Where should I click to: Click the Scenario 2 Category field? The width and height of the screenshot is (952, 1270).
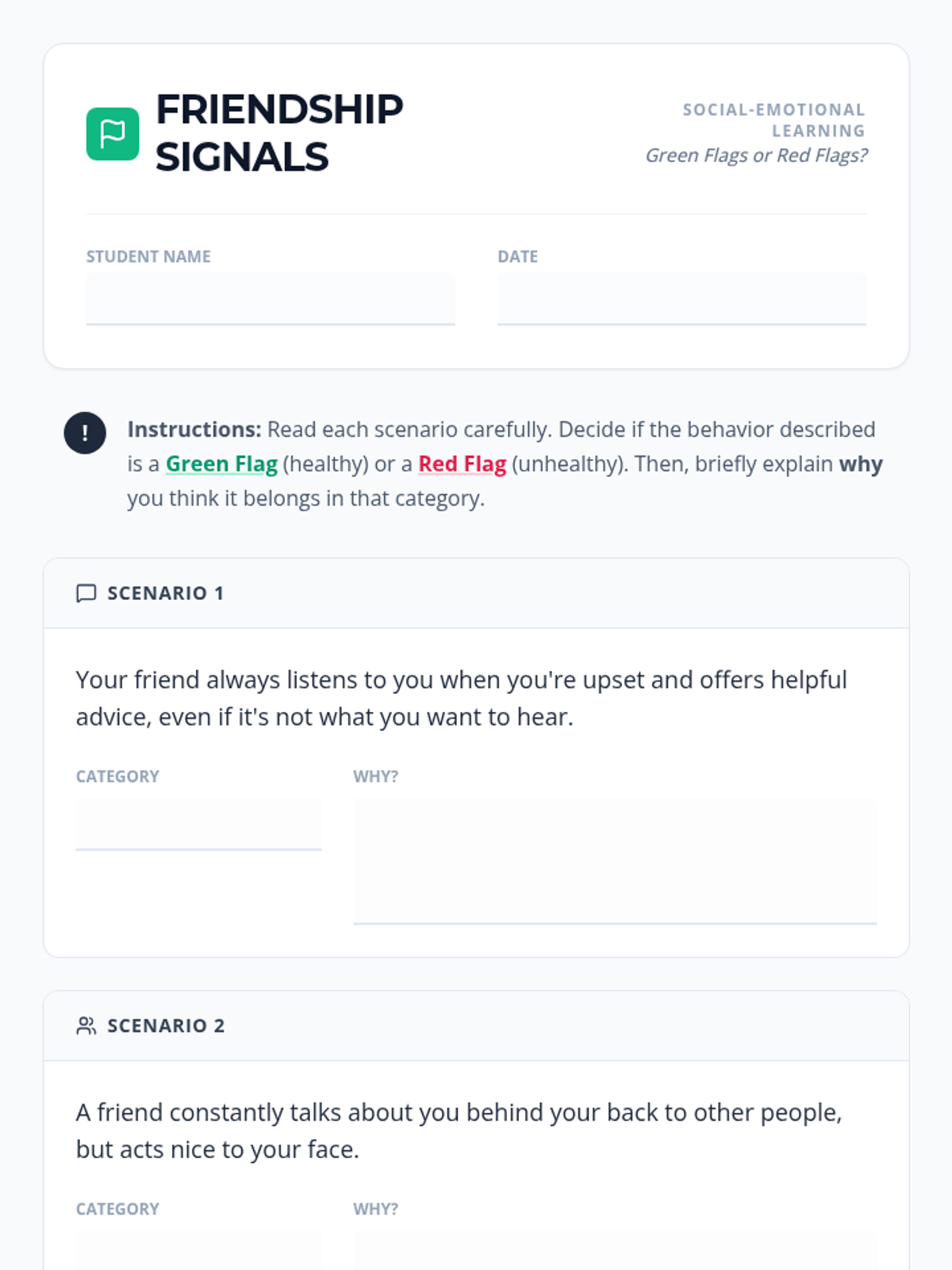pyautogui.click(x=198, y=1250)
